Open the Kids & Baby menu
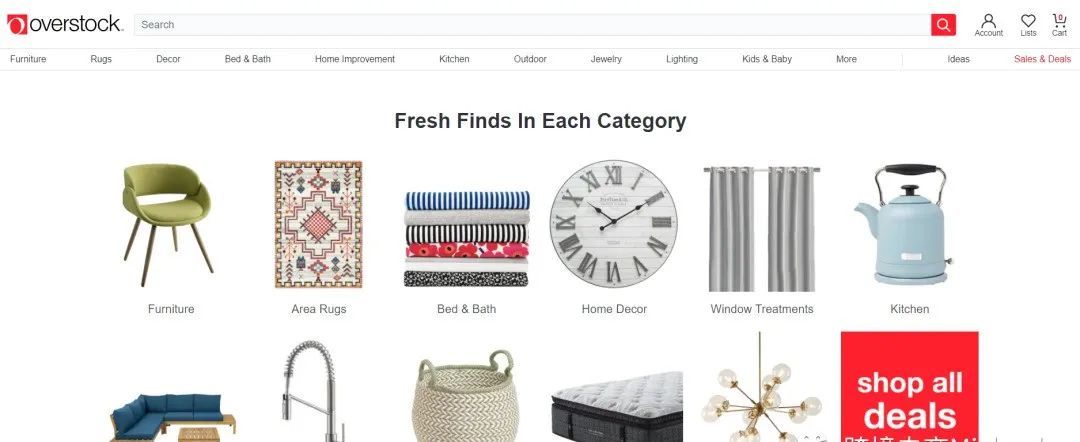 [x=767, y=59]
